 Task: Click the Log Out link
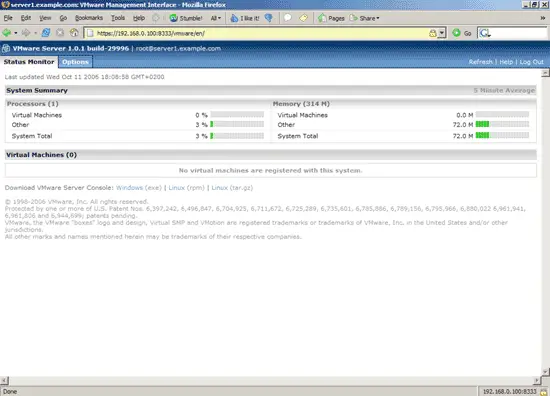531,62
